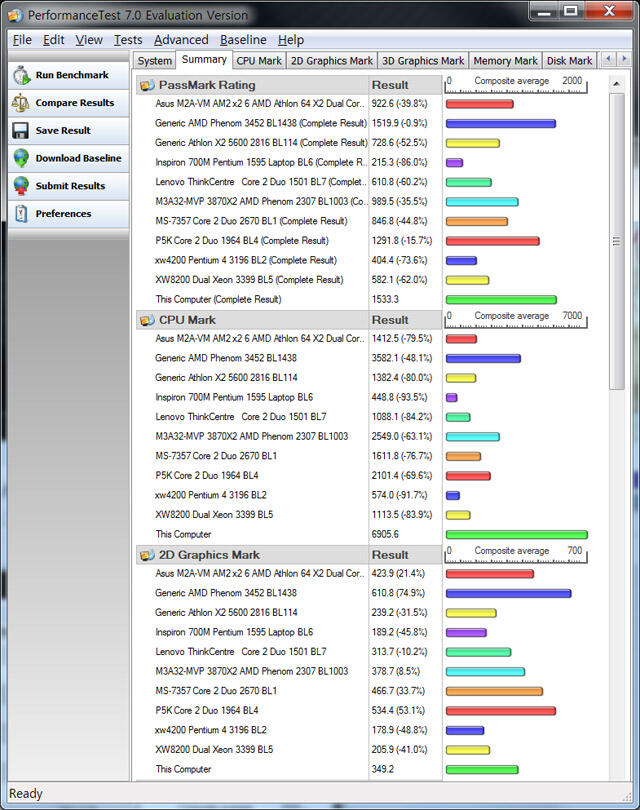The image size is (640, 810).
Task: Switch to the System tab
Action: pos(154,61)
